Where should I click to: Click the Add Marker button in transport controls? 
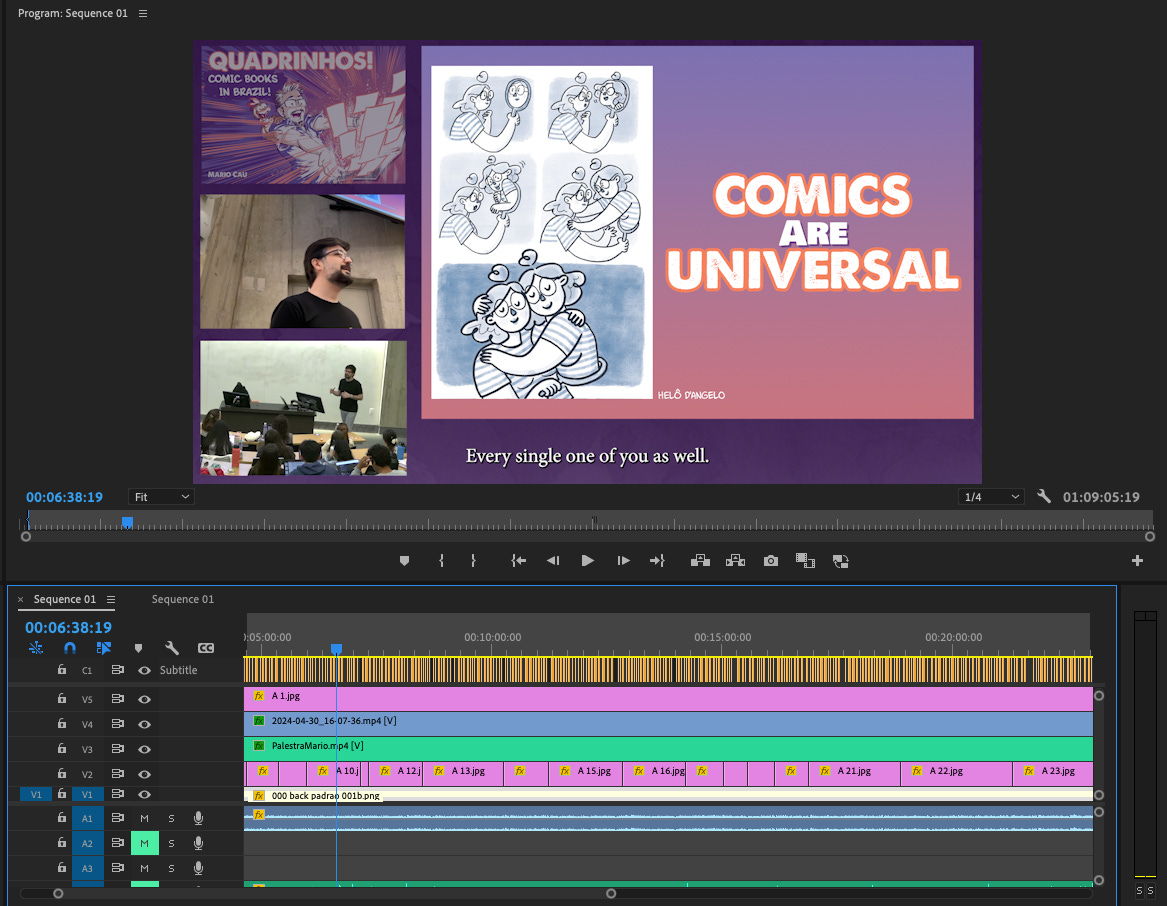[404, 561]
